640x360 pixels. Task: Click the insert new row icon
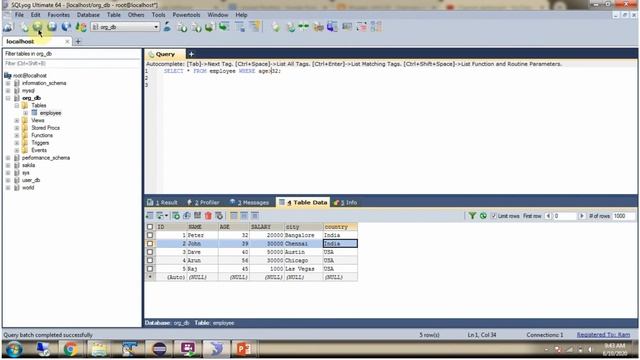[x=176, y=216]
